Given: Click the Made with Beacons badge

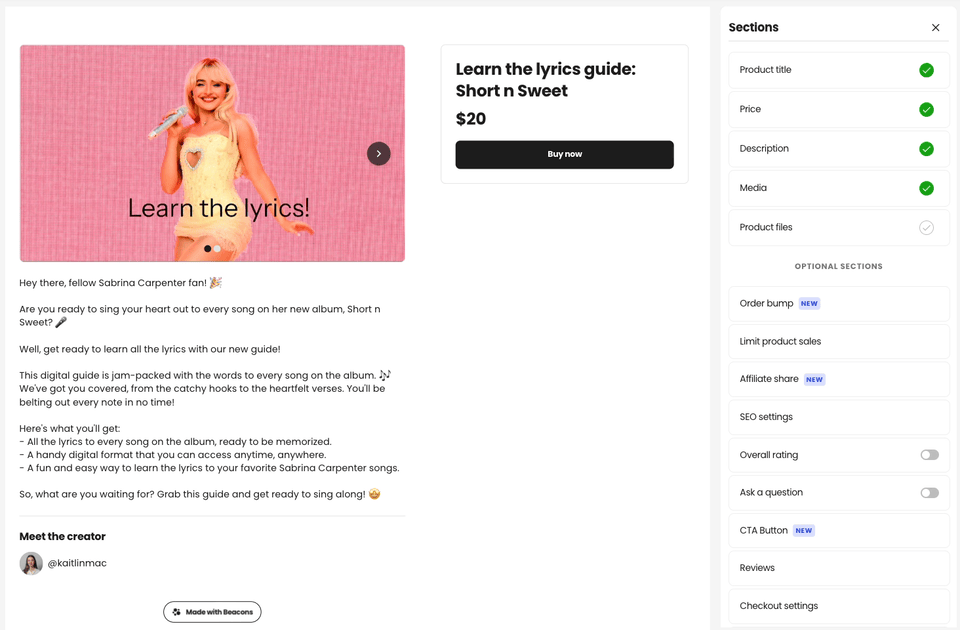Looking at the screenshot, I should (x=212, y=612).
